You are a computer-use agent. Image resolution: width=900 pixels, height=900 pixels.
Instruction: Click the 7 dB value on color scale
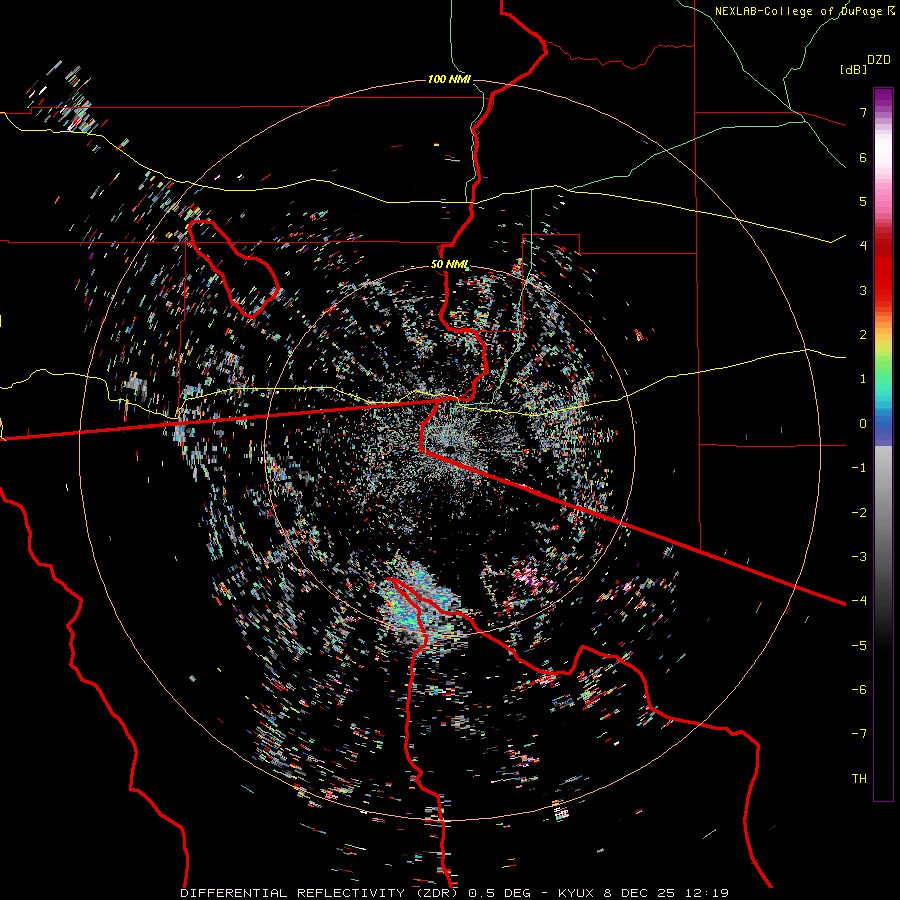pyautogui.click(x=863, y=112)
